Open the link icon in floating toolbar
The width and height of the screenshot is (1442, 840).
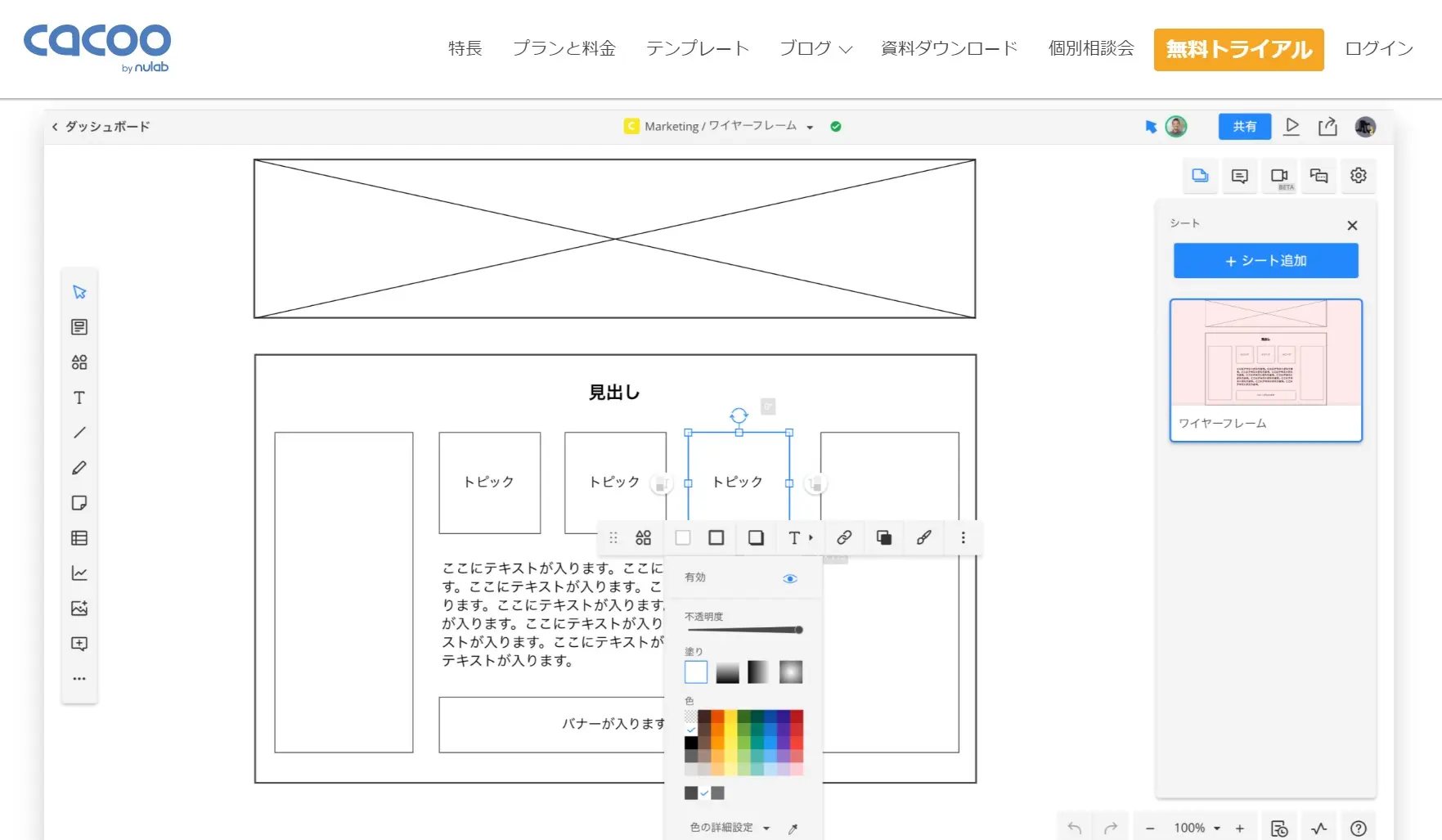pyautogui.click(x=844, y=537)
